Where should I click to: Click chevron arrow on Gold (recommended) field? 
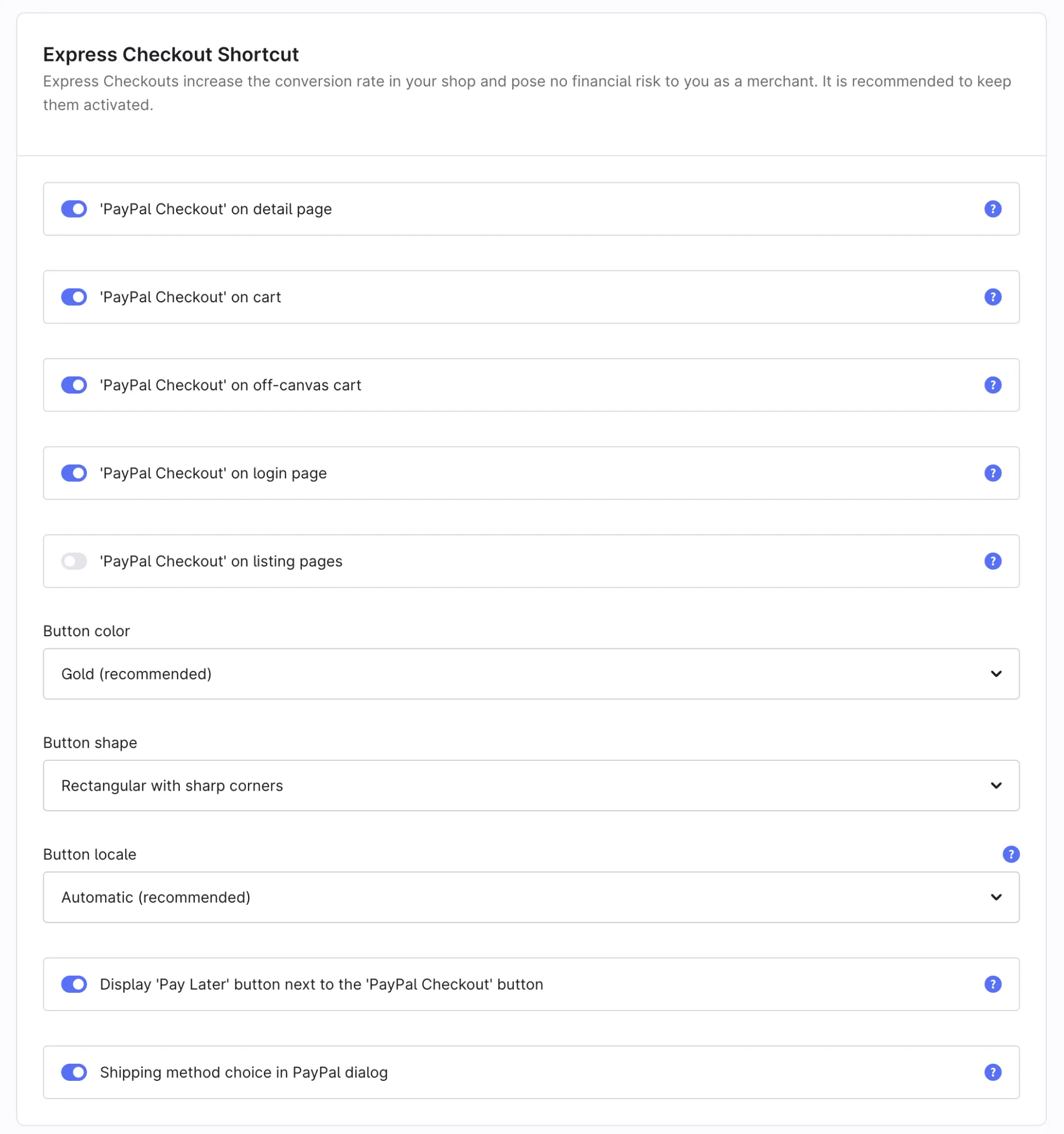pyautogui.click(x=995, y=674)
